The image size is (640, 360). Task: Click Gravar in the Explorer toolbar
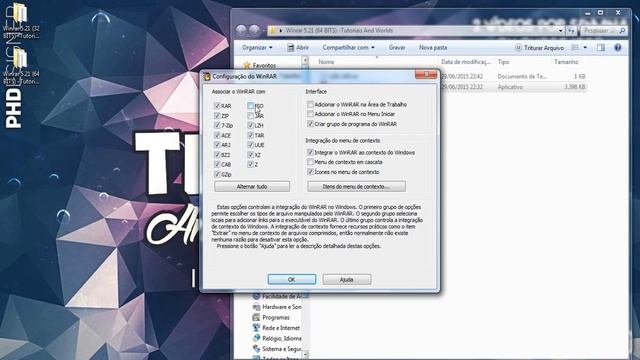click(x=397, y=48)
